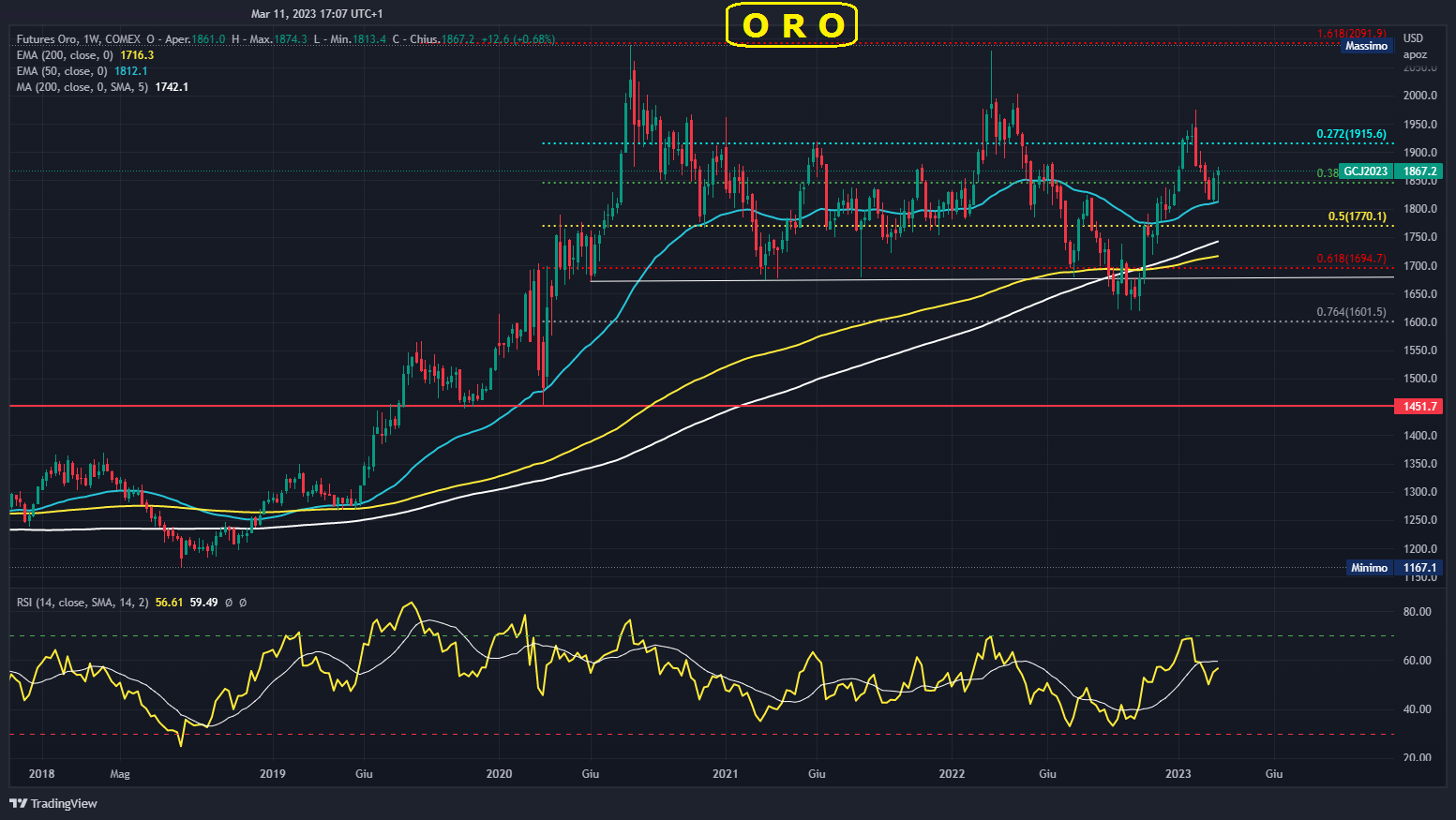Image resolution: width=1456 pixels, height=820 pixels.
Task: Click the MA (200, close, 0, SMA, 5) legend
Action: tap(83, 87)
